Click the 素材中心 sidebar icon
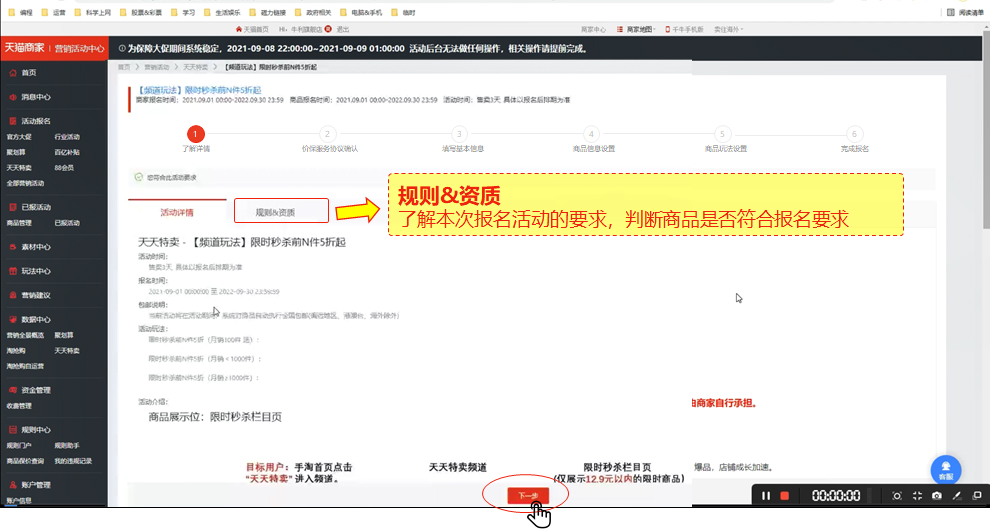Screen dimensions: 990x532 [12, 247]
